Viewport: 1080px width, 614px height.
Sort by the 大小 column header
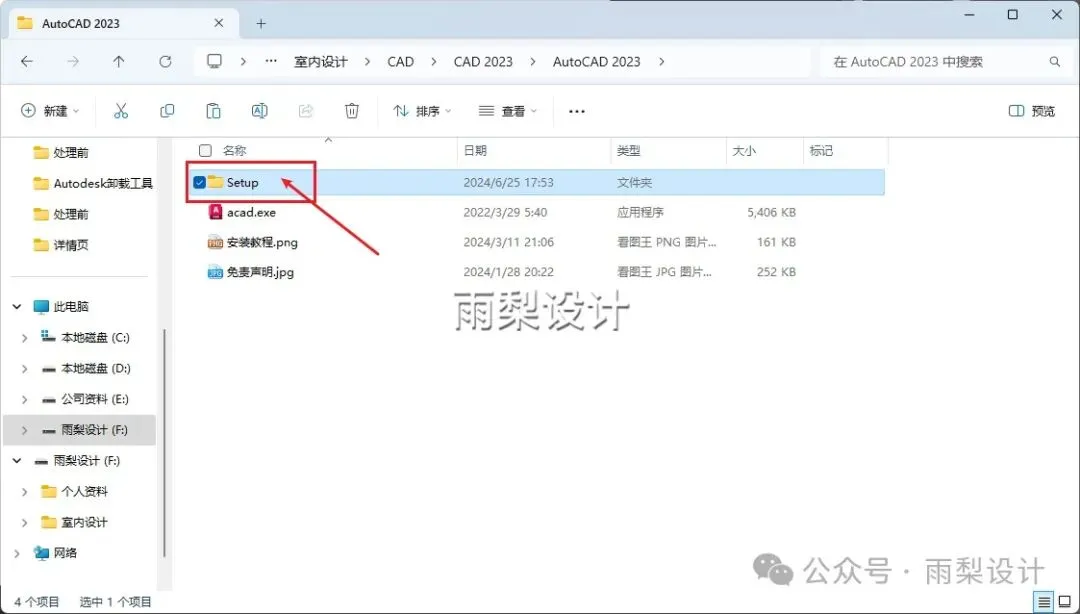(x=744, y=150)
